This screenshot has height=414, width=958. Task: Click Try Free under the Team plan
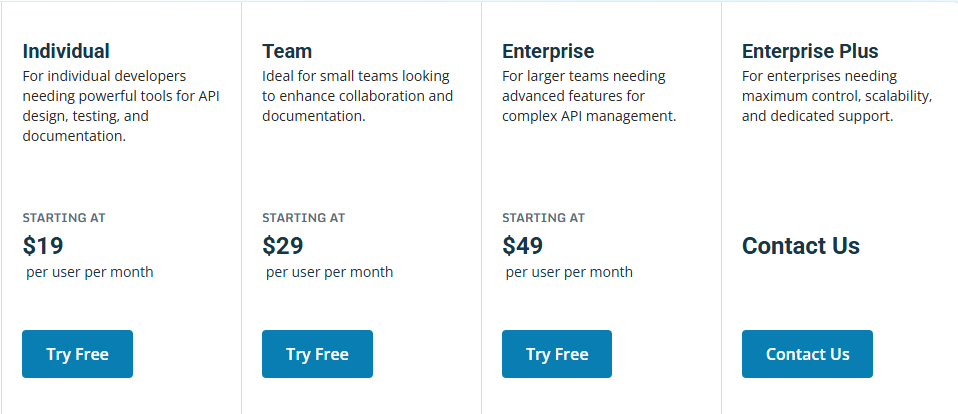tap(317, 354)
